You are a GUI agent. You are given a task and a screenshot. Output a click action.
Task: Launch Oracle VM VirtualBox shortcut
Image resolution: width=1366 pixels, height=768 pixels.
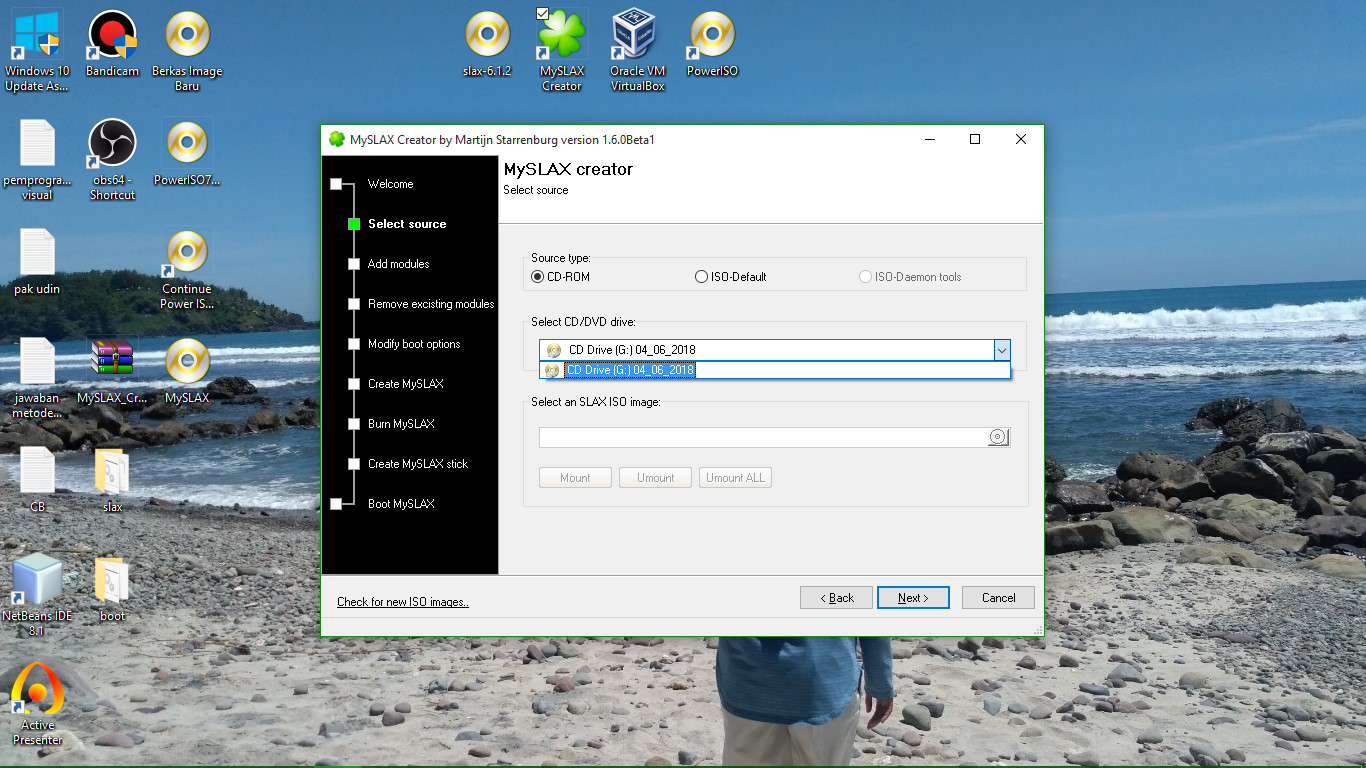coord(637,50)
